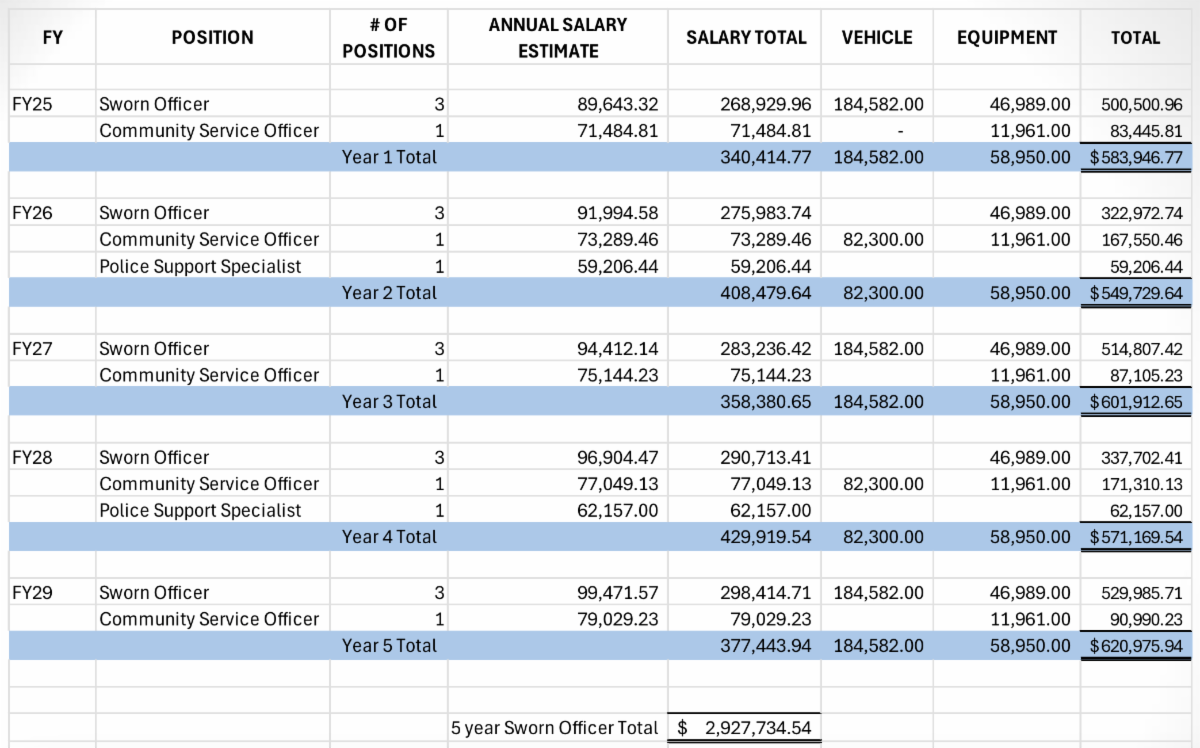The height and width of the screenshot is (748, 1200).
Task: Click the 5 year Sworn Officer Total label
Action: (556, 728)
